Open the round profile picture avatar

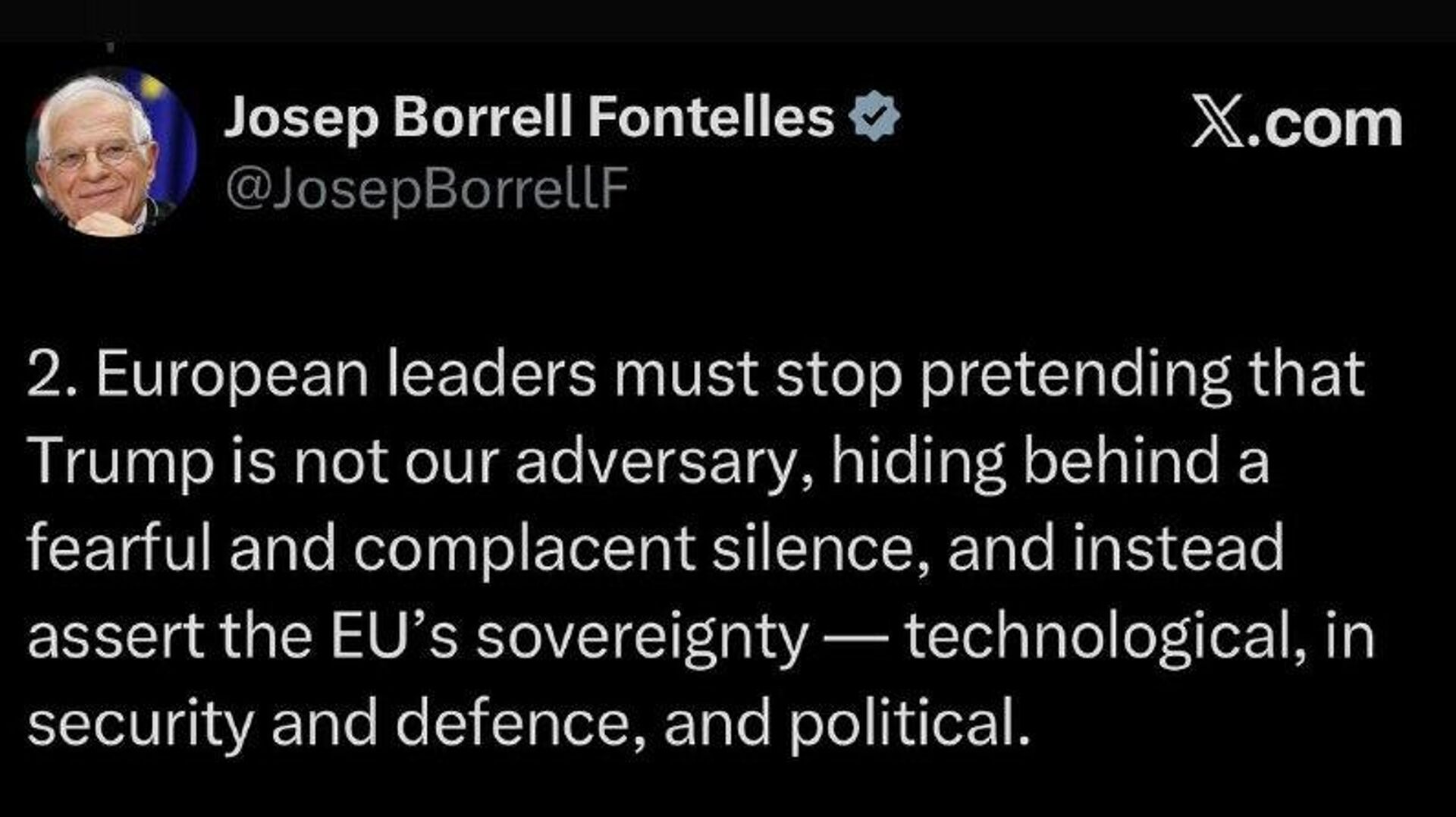(111, 152)
